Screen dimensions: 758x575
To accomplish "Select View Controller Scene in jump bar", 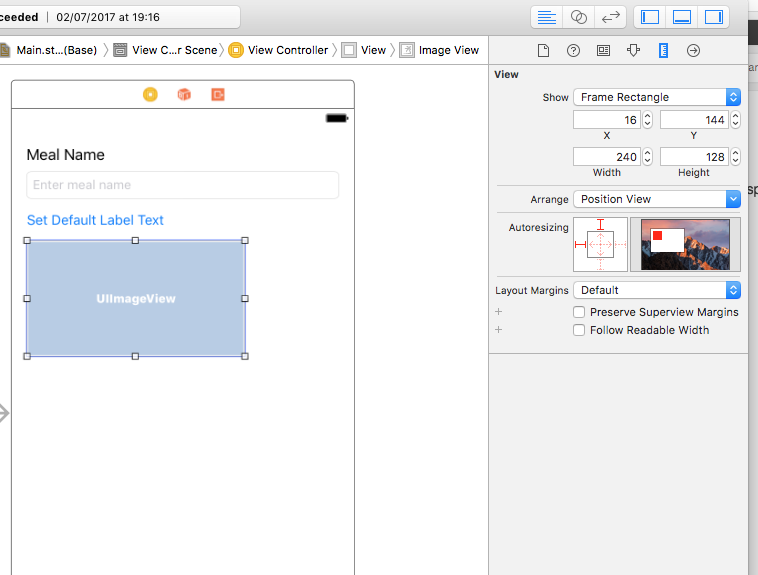I will [166, 50].
